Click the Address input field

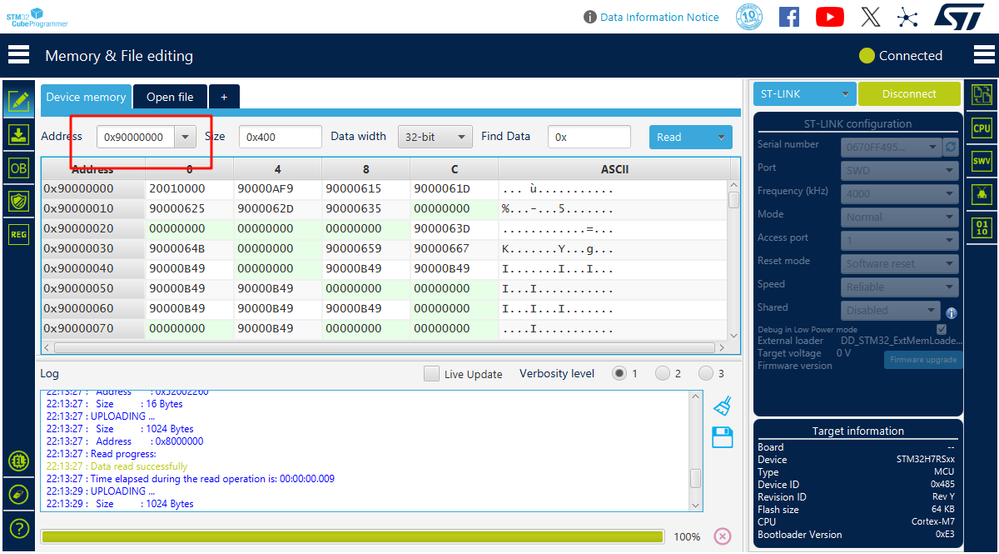point(136,137)
